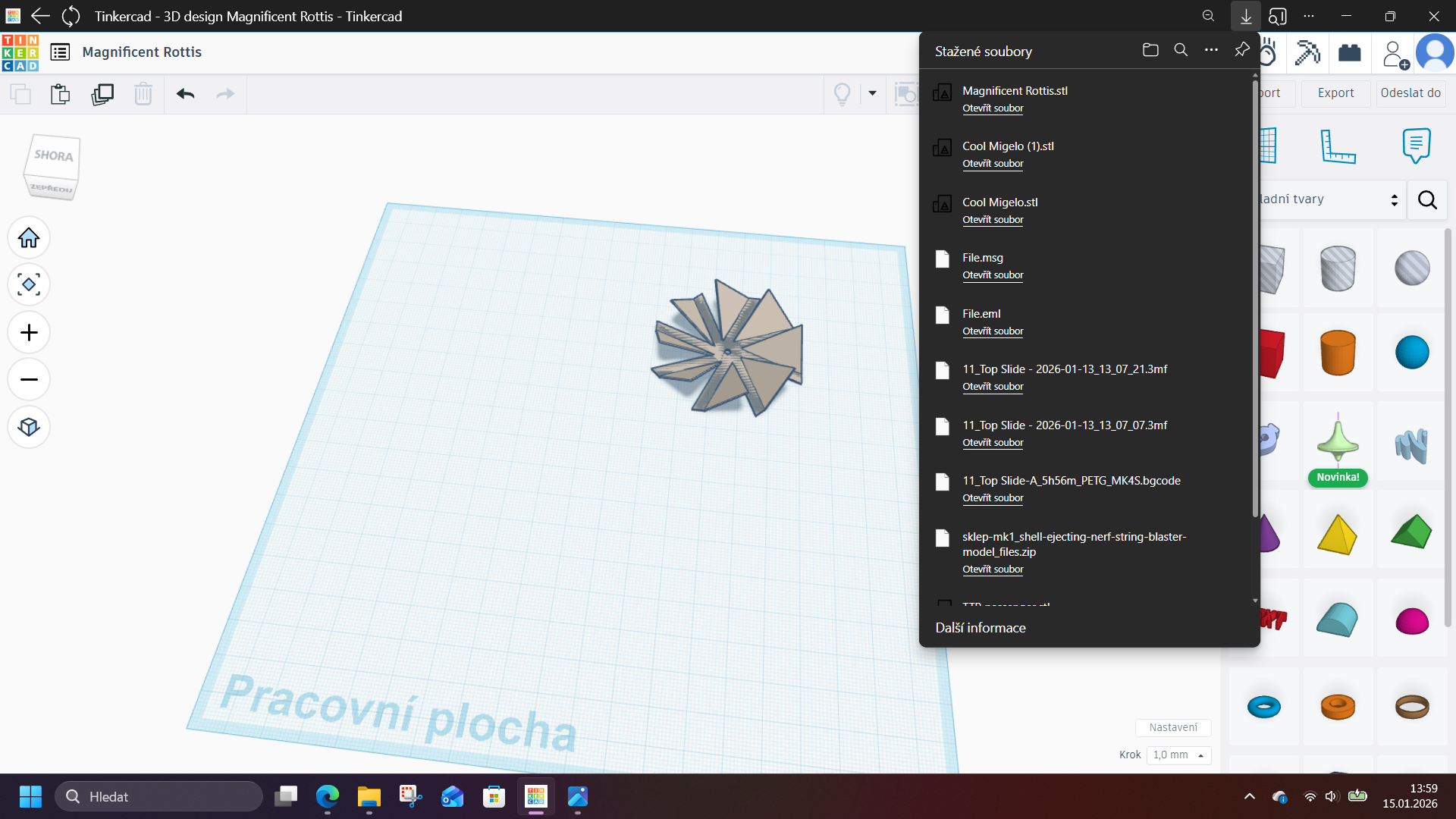The width and height of the screenshot is (1456, 819).
Task: Open the Notes tool
Action: coord(1416,146)
